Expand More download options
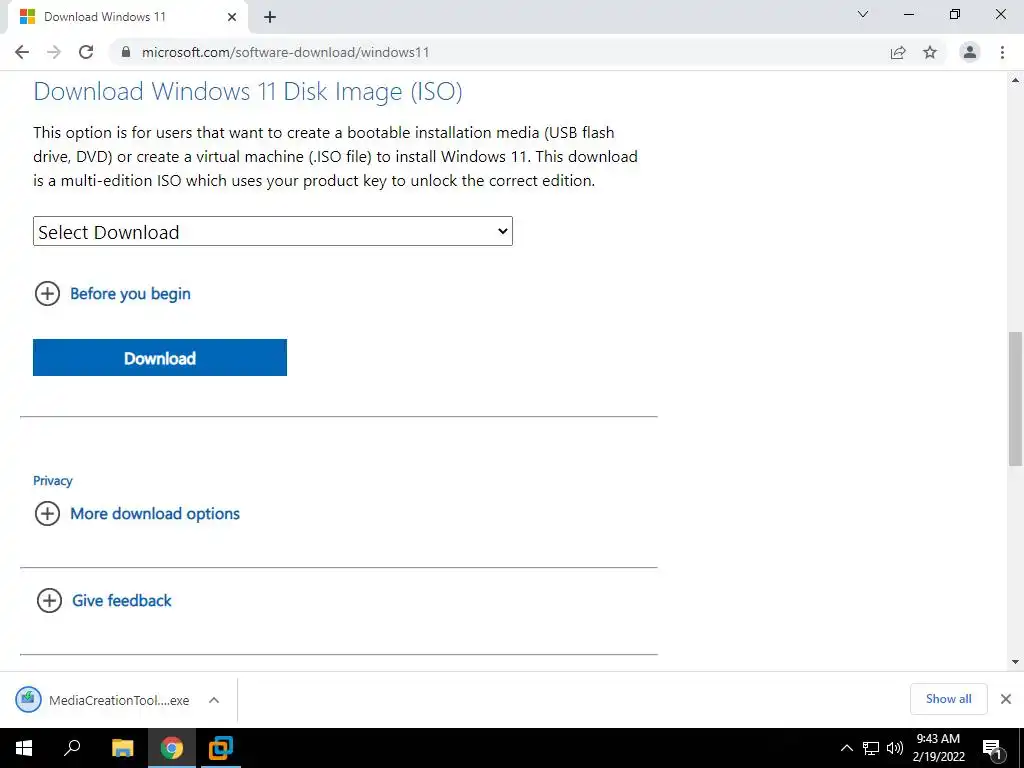This screenshot has width=1024, height=768. [x=137, y=513]
